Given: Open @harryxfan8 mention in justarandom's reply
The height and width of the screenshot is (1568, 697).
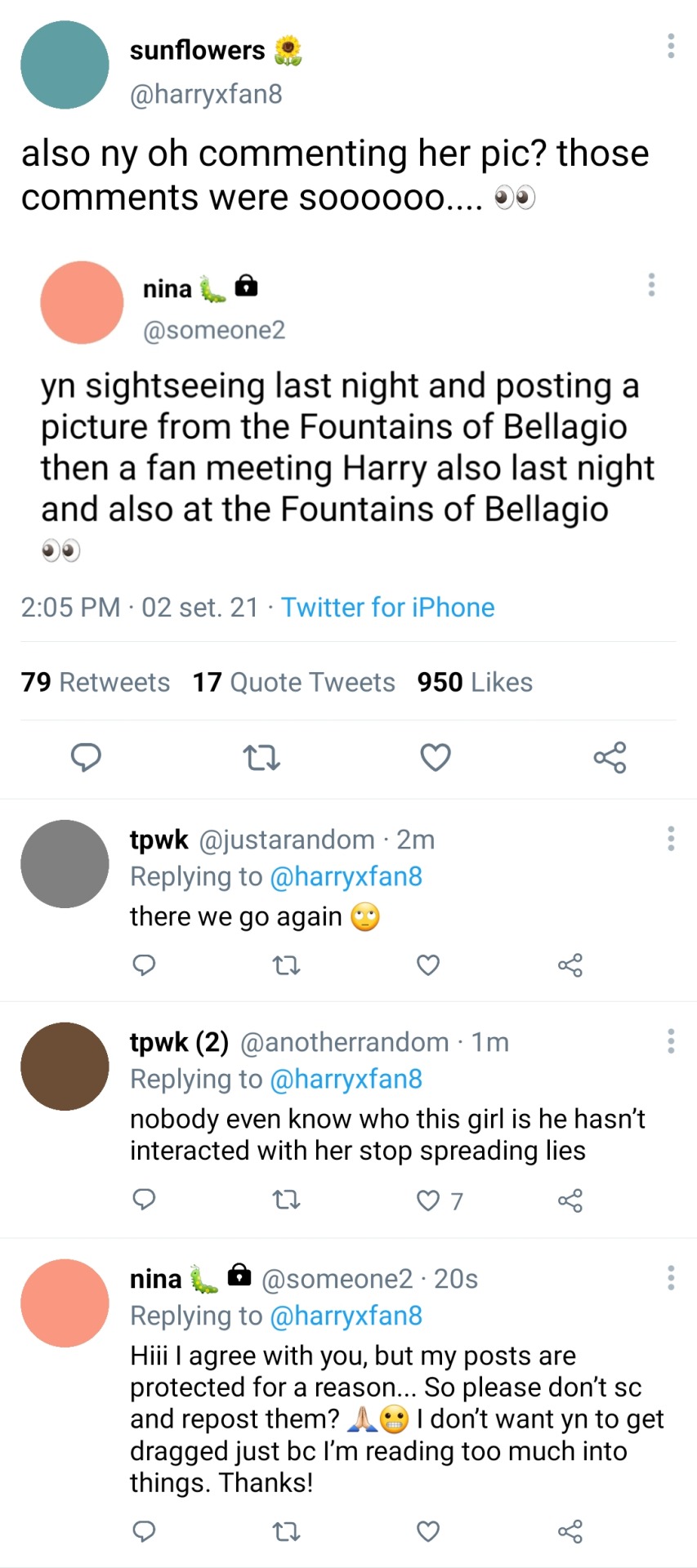Looking at the screenshot, I should [x=346, y=876].
